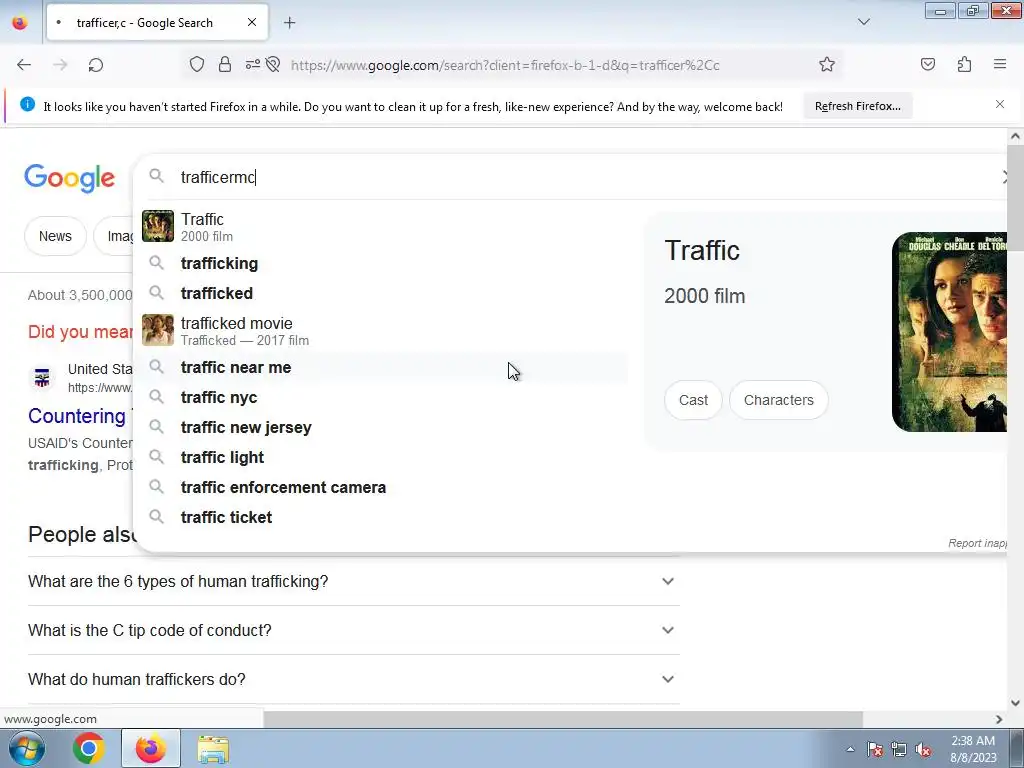Choose traffic new jersey suggestion
The image size is (1024, 768).
pyautogui.click(x=381, y=428)
